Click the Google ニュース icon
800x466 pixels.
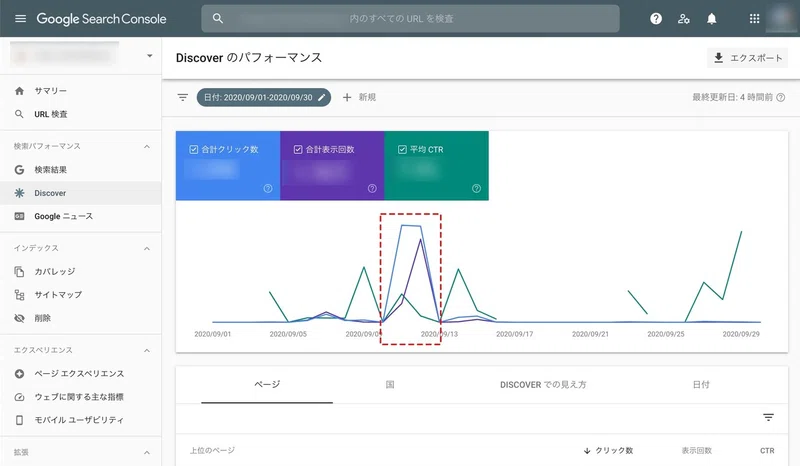tap(19, 216)
